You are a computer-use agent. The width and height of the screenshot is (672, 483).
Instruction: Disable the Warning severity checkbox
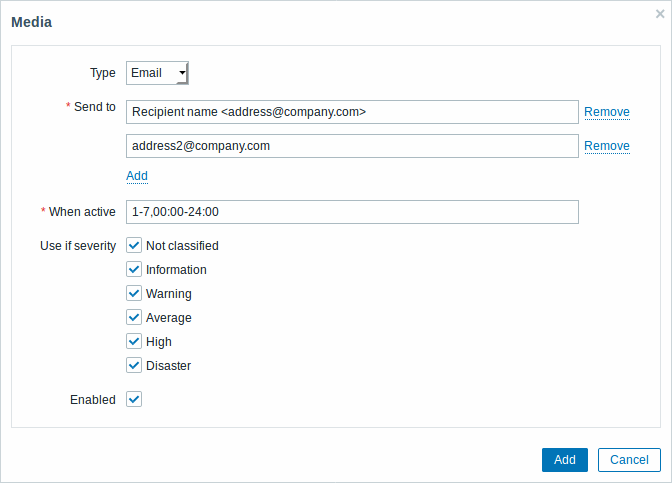point(134,293)
